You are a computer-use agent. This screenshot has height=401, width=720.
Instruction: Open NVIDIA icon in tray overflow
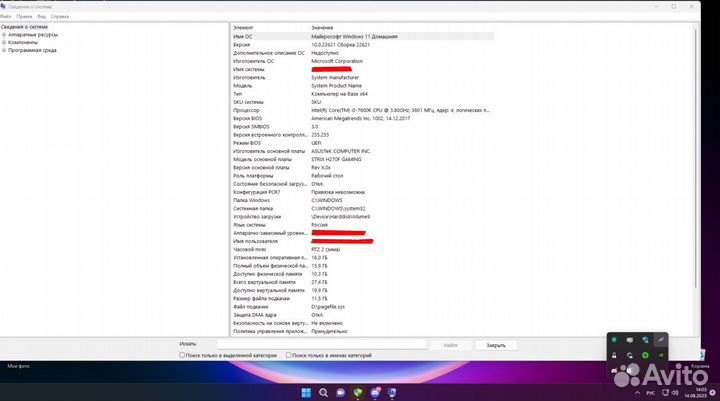661,355
